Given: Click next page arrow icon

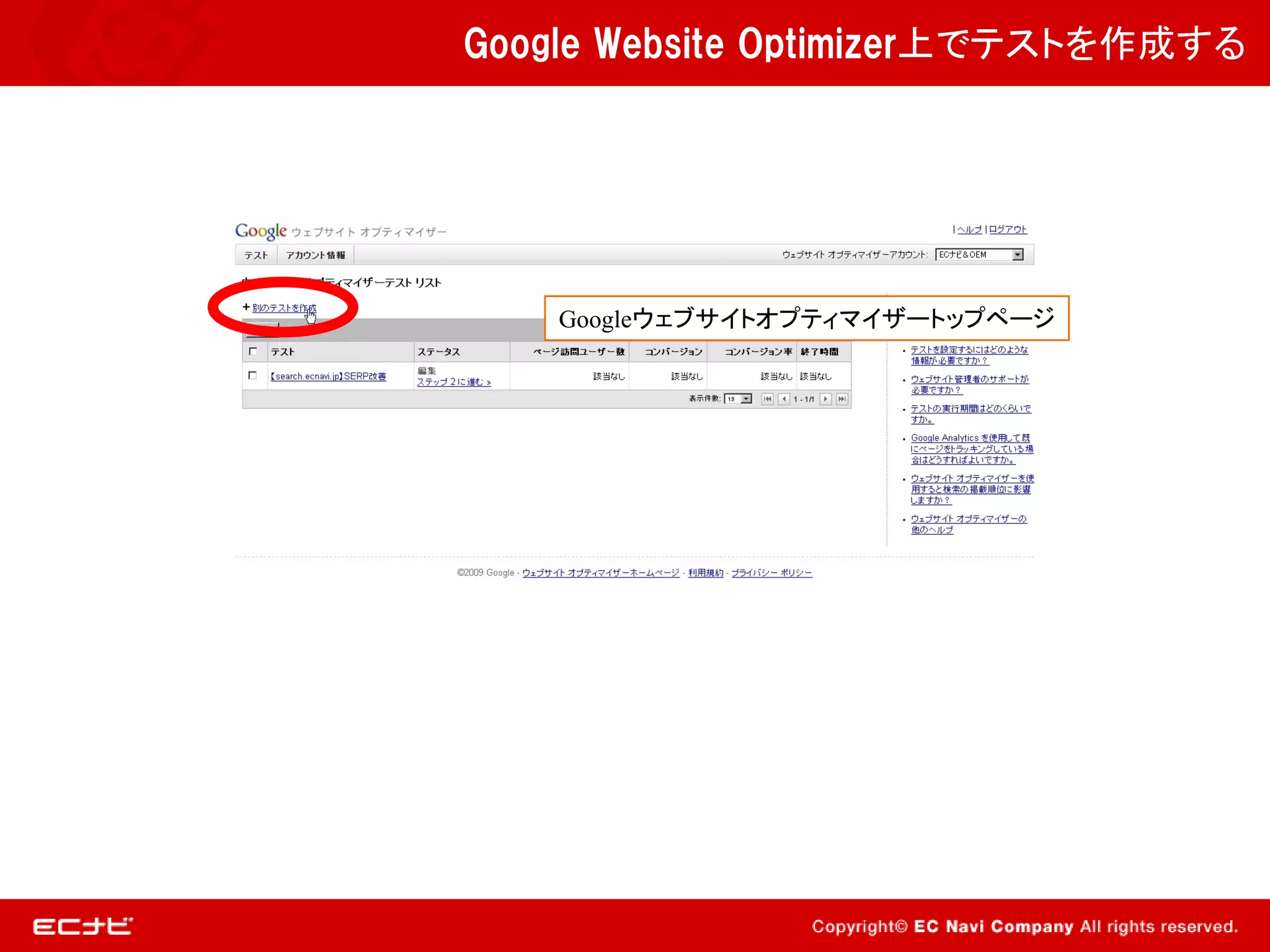Looking at the screenshot, I should (825, 399).
